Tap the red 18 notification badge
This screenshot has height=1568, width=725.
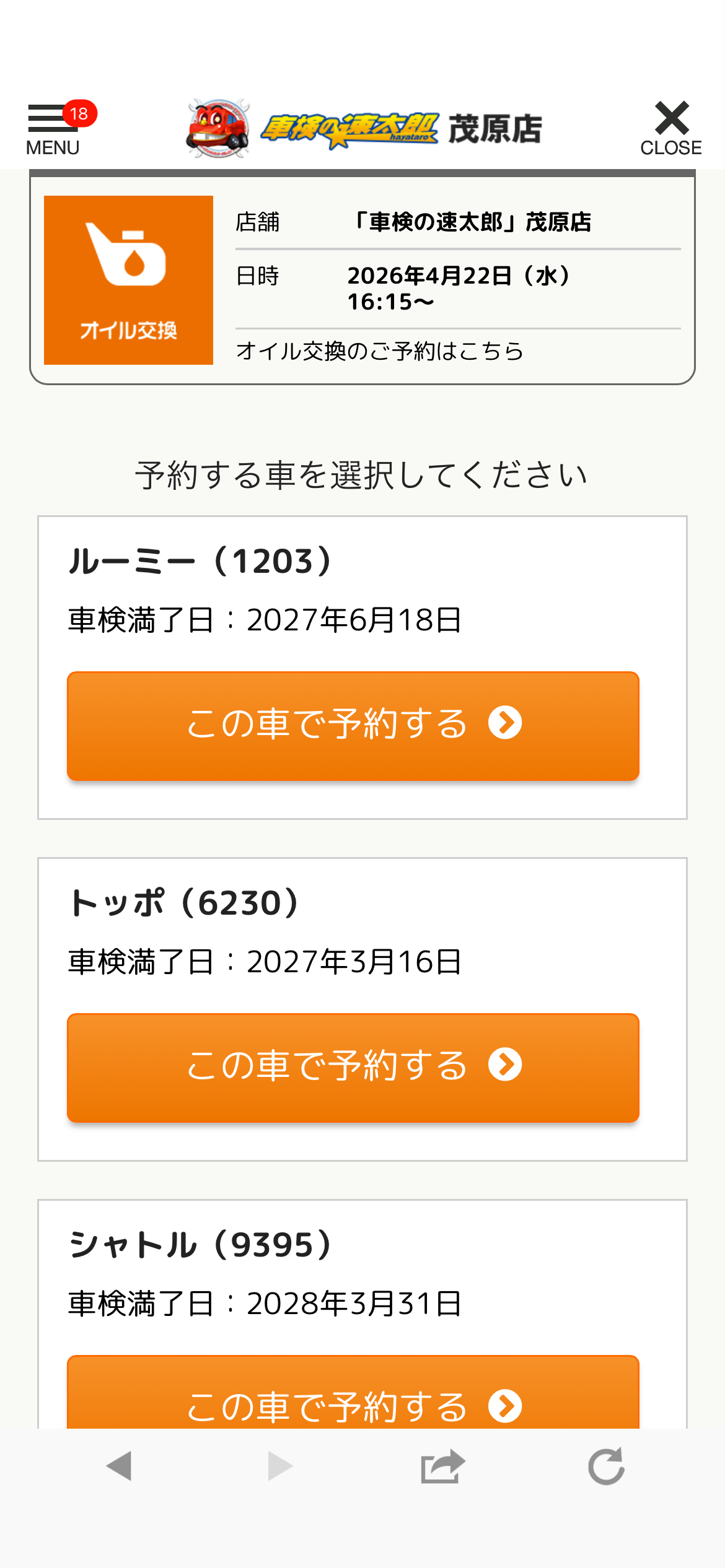[79, 114]
